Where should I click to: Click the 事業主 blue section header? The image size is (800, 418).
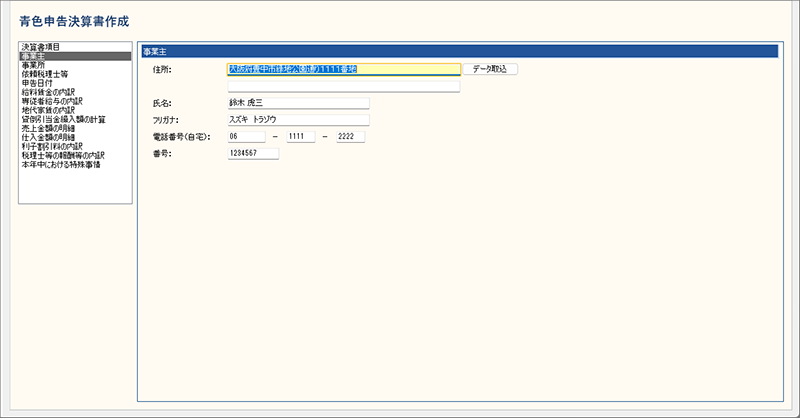tap(460, 52)
